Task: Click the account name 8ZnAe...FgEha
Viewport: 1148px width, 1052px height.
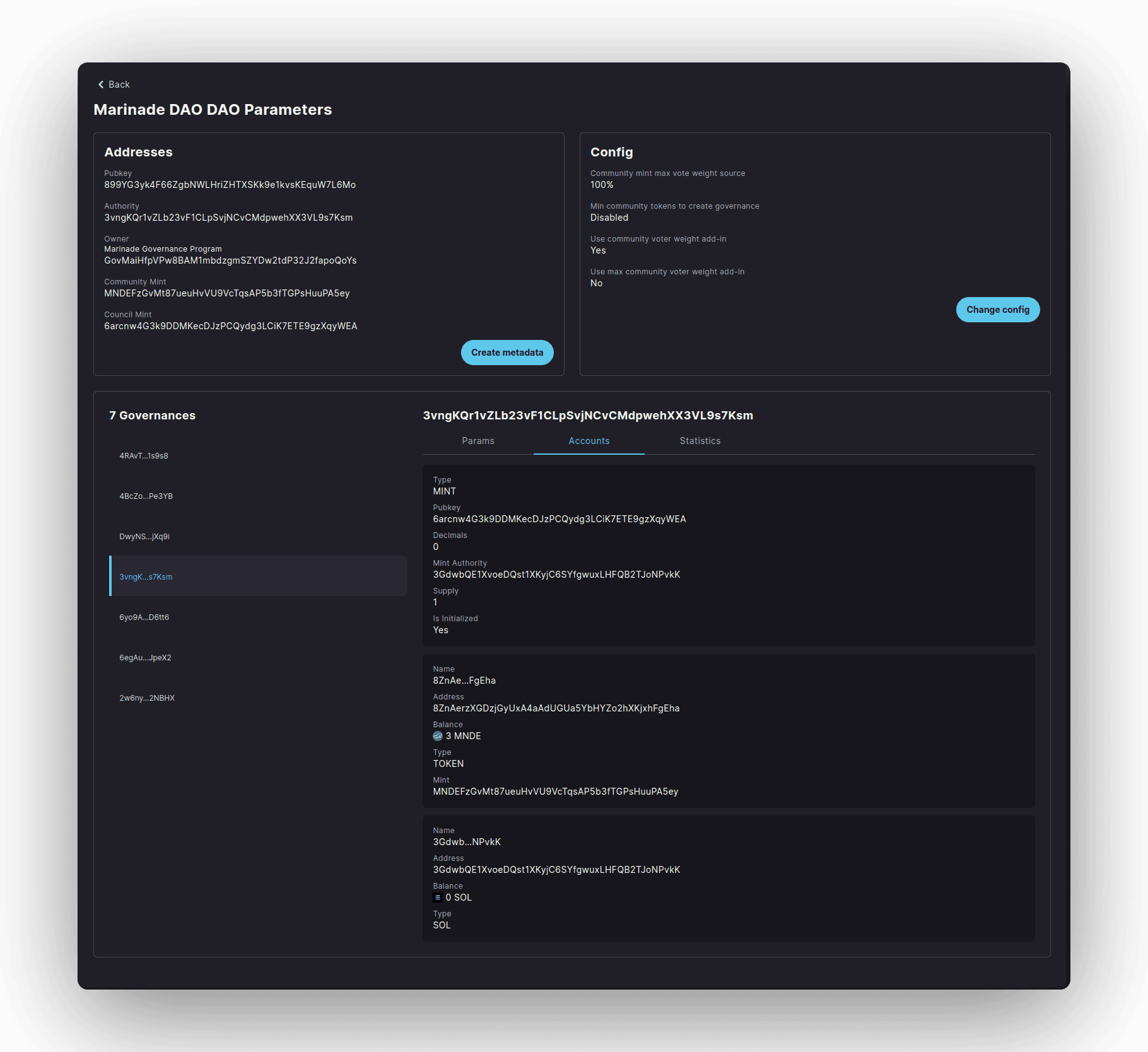Action: [464, 681]
